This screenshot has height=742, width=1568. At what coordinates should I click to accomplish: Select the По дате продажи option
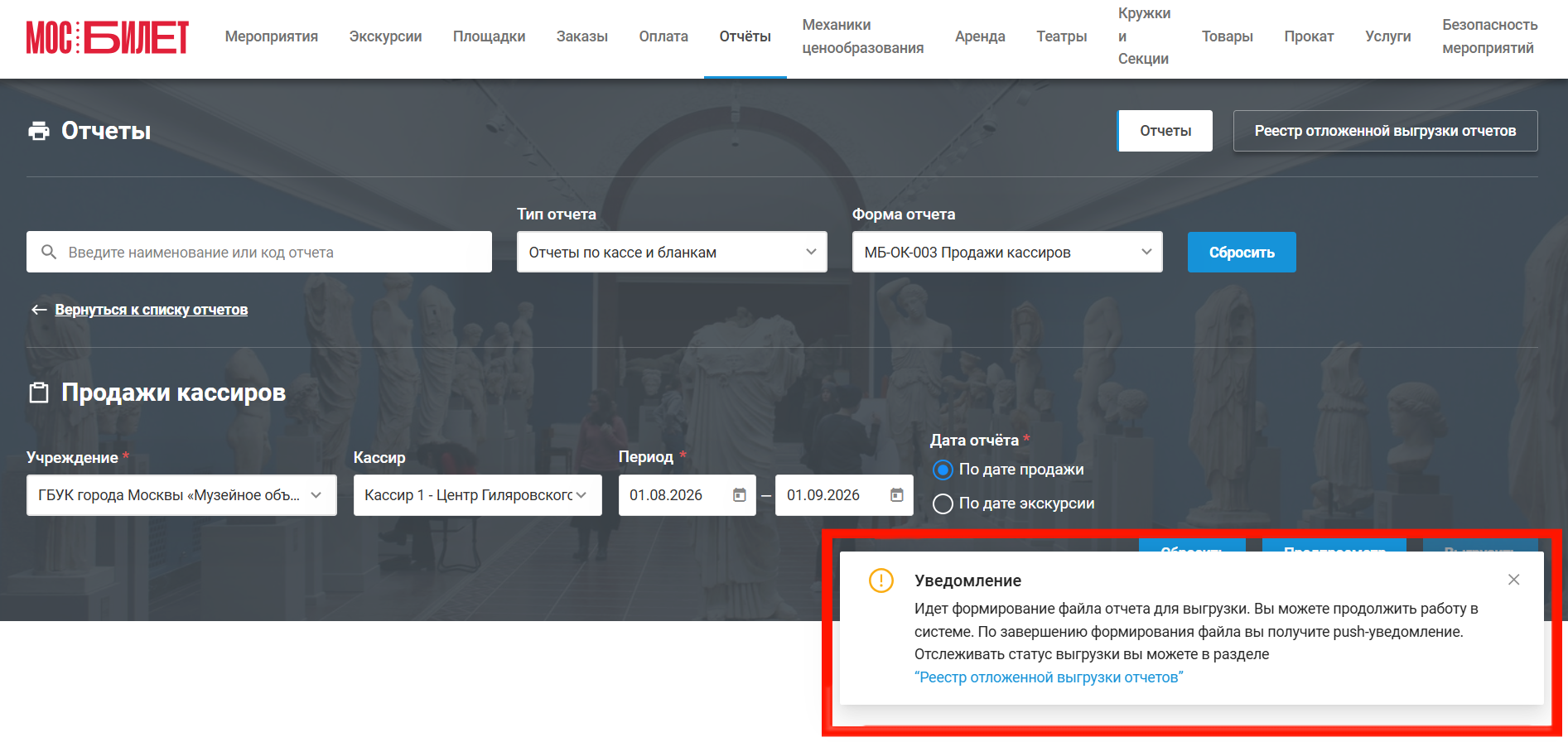click(x=943, y=470)
